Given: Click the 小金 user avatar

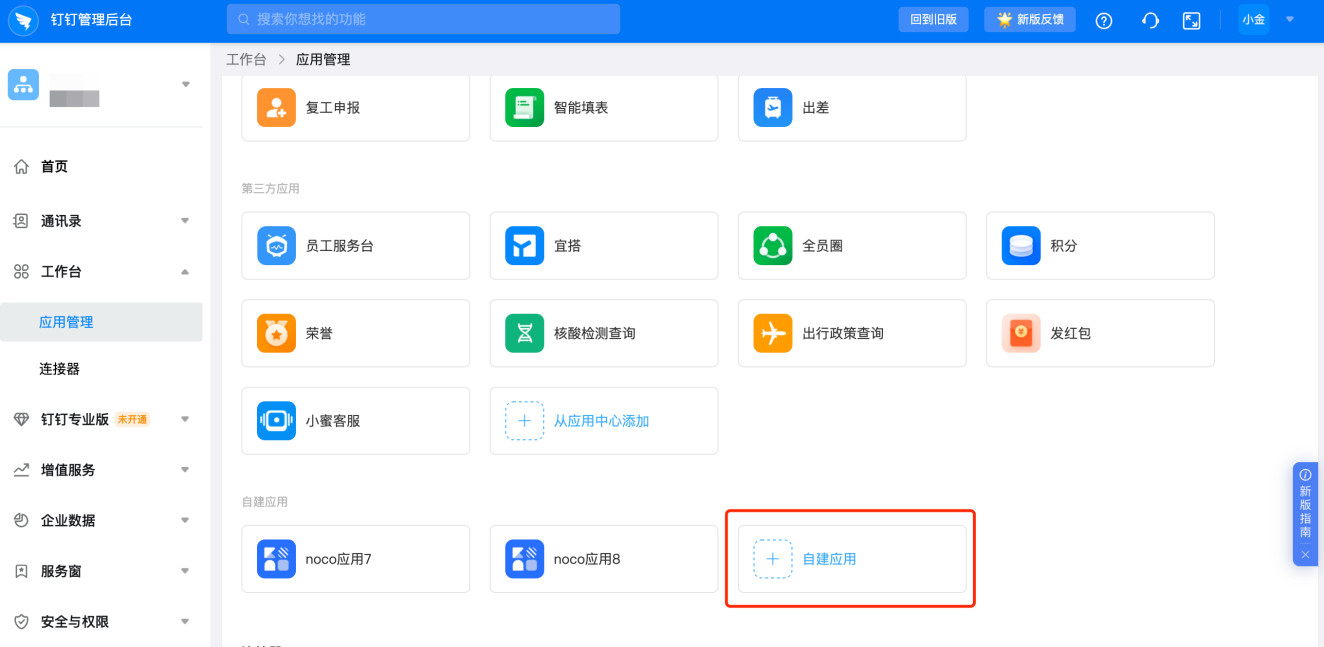Looking at the screenshot, I should 1254,19.
